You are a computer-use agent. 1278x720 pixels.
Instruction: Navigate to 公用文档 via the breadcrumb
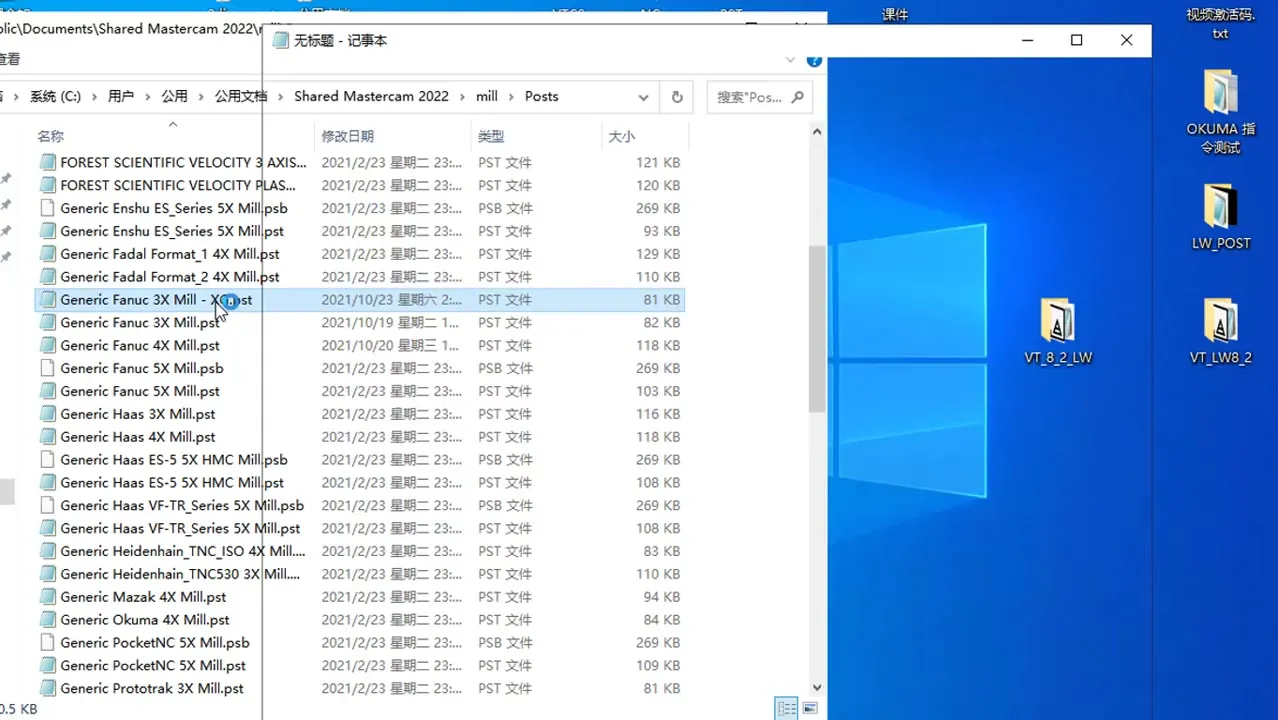coord(242,96)
